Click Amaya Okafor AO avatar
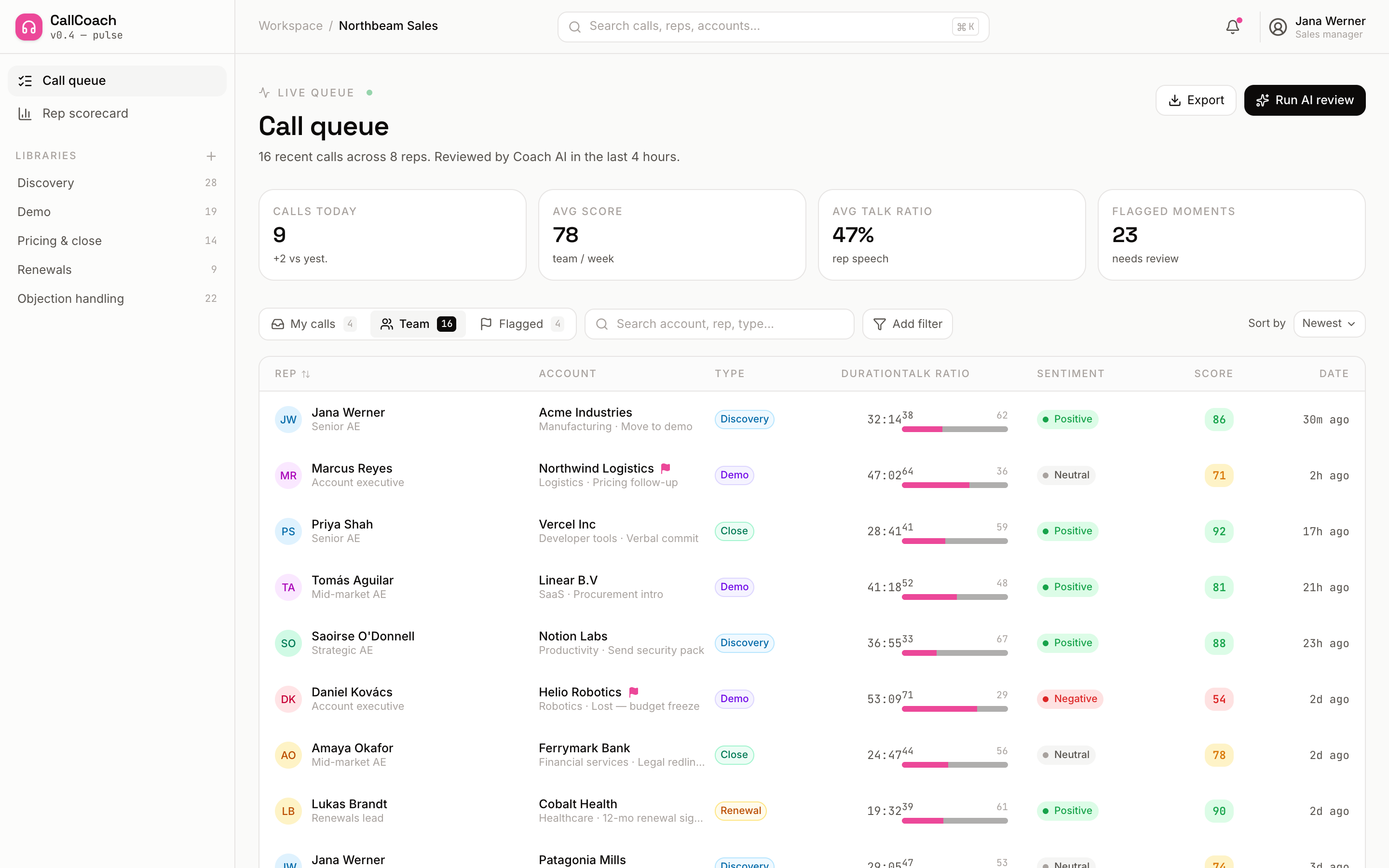The image size is (1389, 868). 288,755
